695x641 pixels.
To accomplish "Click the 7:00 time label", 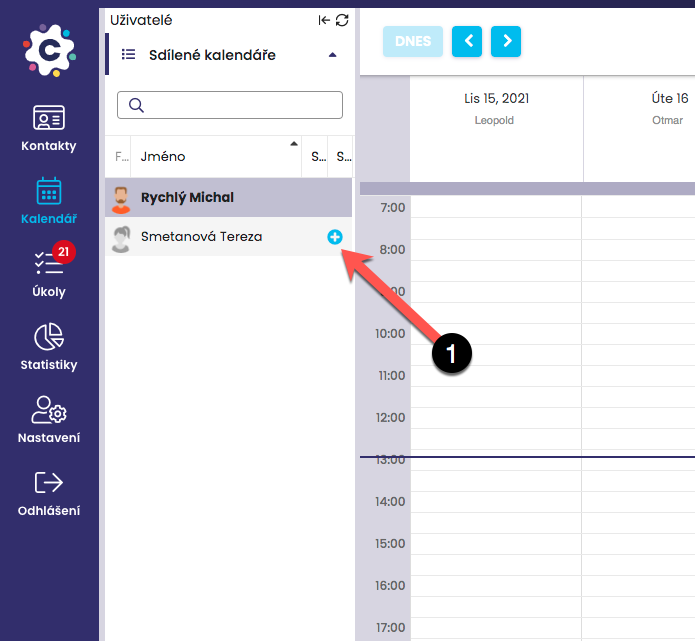I will tap(393, 207).
